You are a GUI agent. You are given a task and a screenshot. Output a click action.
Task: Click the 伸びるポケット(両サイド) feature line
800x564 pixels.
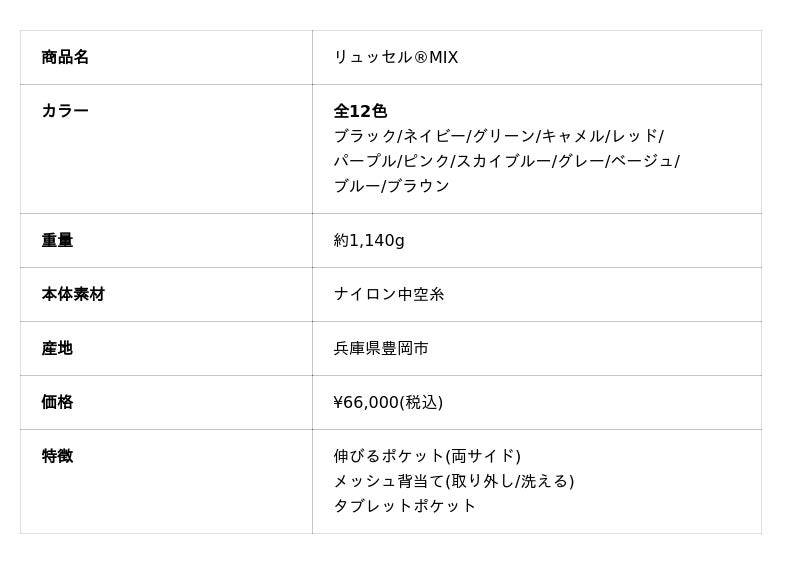427,456
